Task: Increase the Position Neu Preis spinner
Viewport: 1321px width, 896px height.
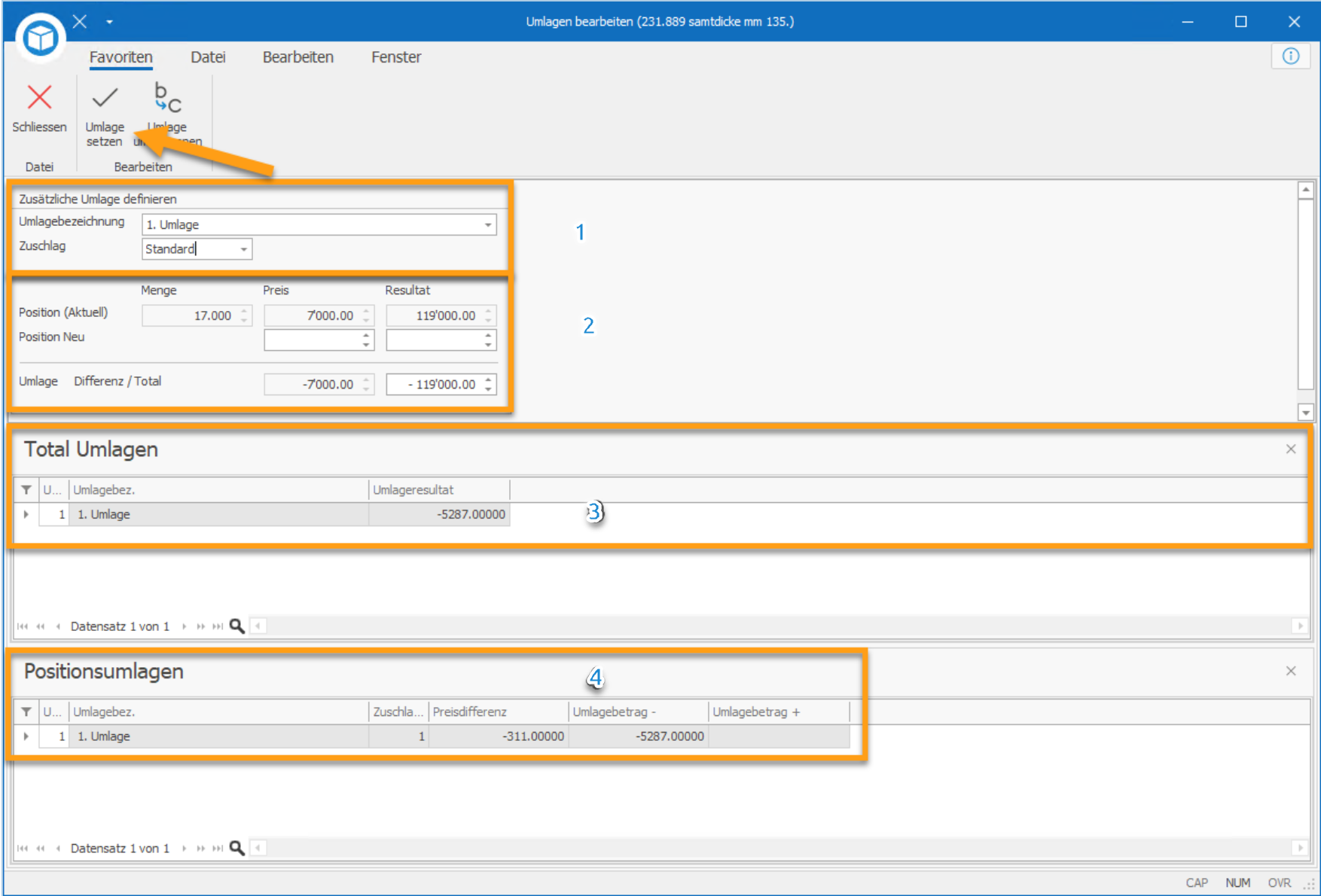Action: tap(367, 335)
